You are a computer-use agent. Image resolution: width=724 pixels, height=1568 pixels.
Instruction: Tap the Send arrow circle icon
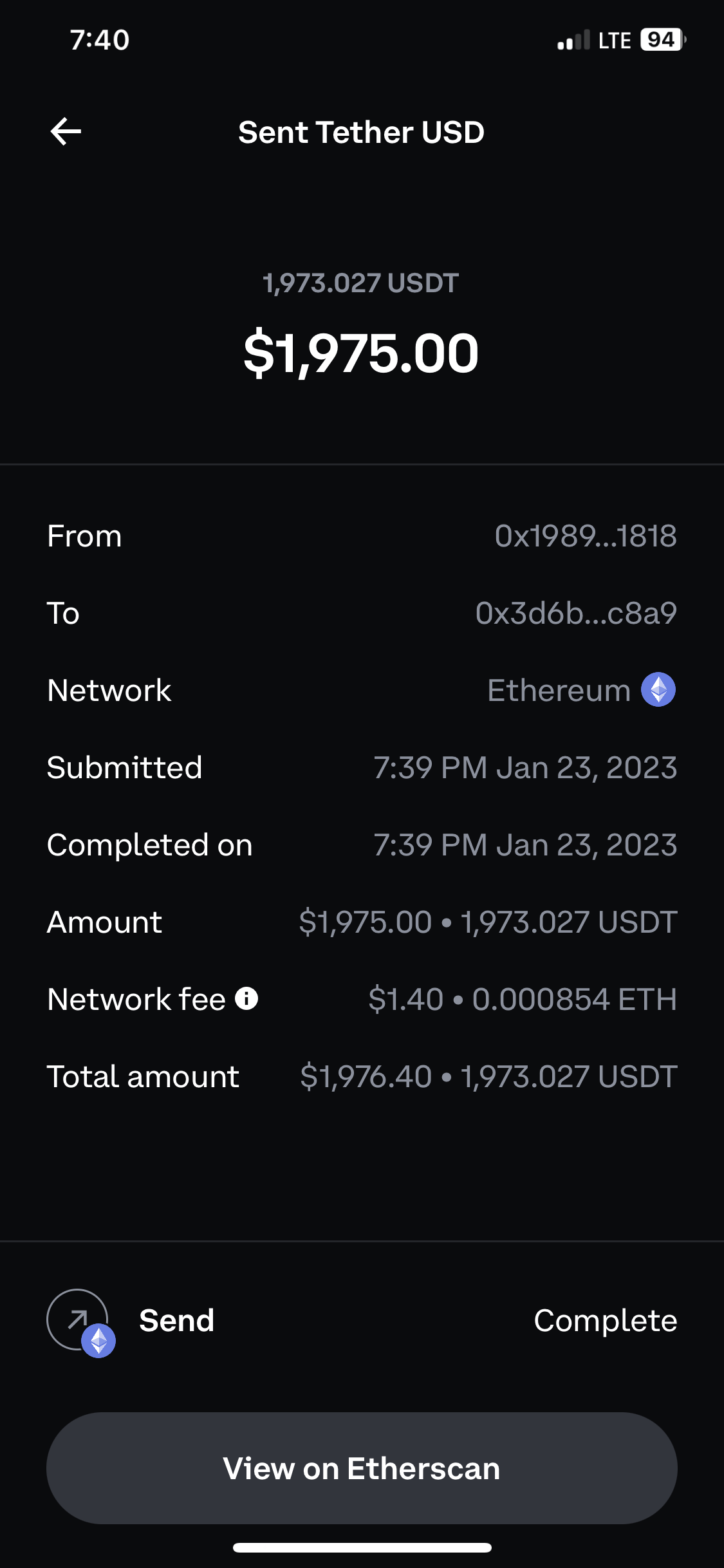pyautogui.click(x=77, y=1319)
